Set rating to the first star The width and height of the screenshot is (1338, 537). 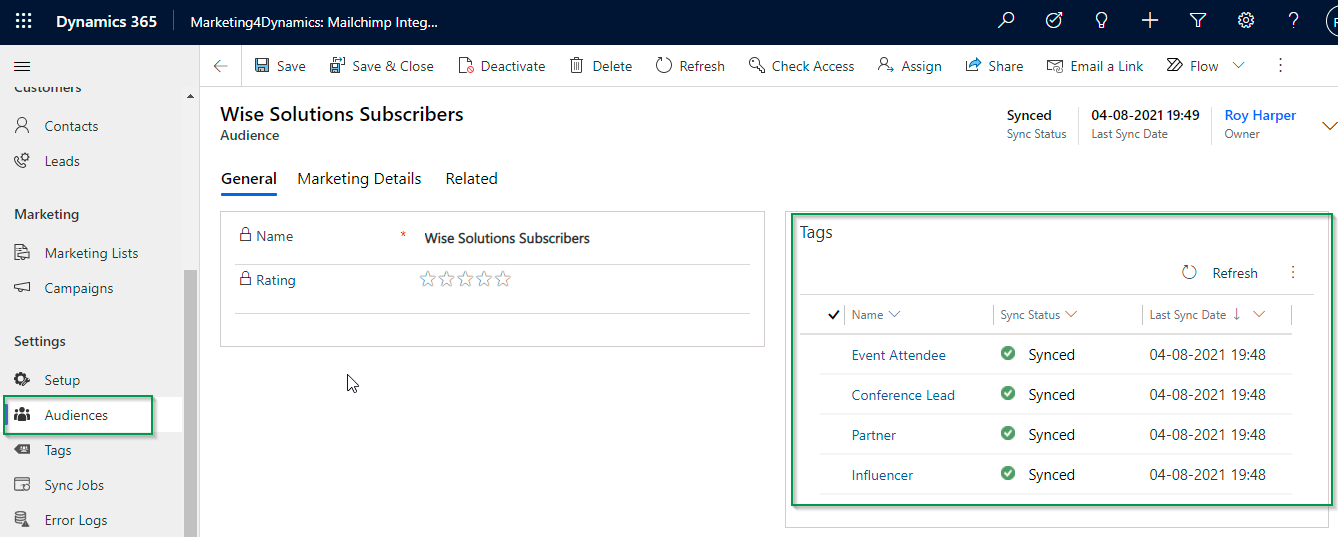(x=428, y=279)
